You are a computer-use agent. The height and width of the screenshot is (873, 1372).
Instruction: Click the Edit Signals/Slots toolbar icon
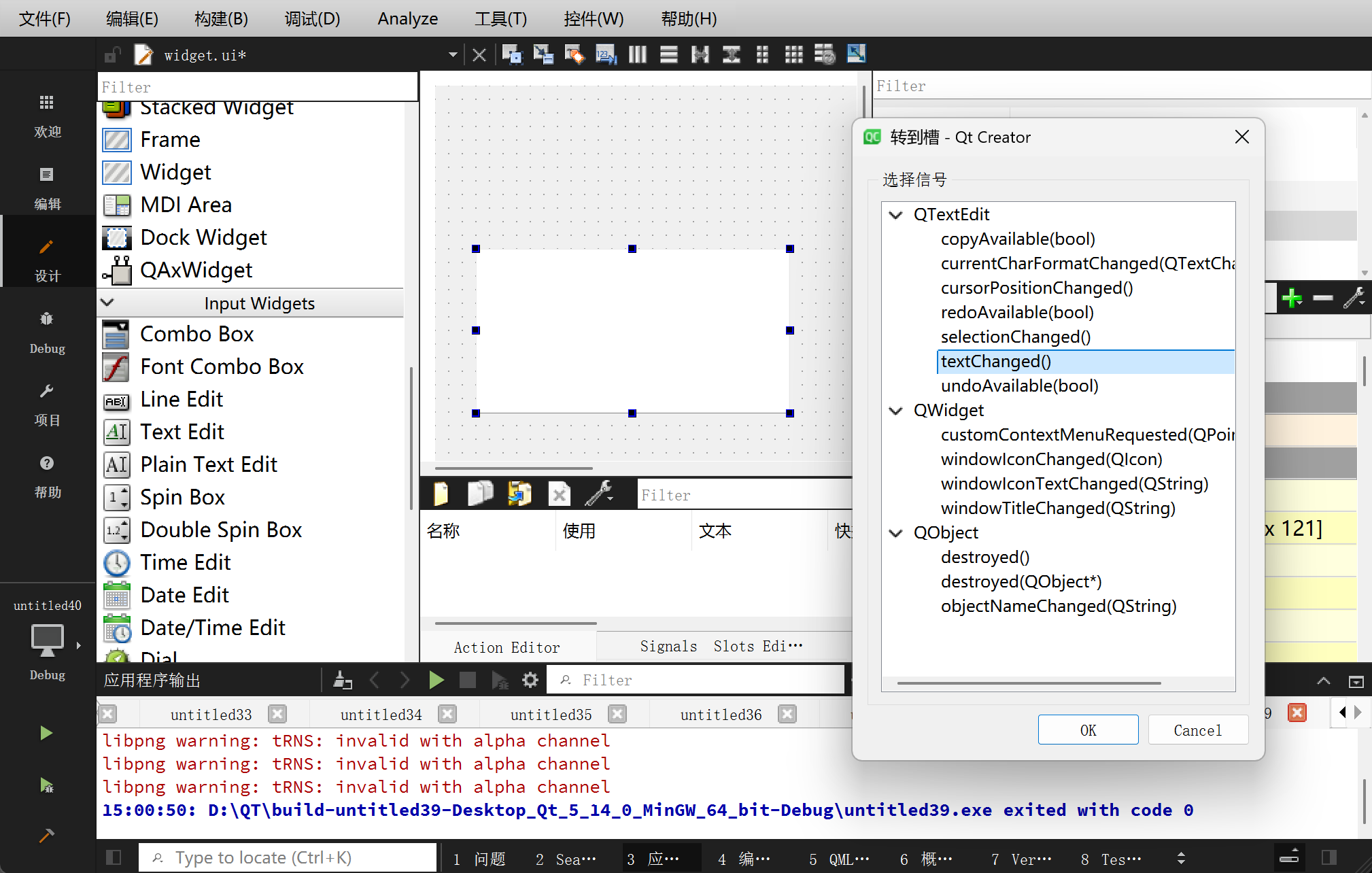pyautogui.click(x=543, y=54)
